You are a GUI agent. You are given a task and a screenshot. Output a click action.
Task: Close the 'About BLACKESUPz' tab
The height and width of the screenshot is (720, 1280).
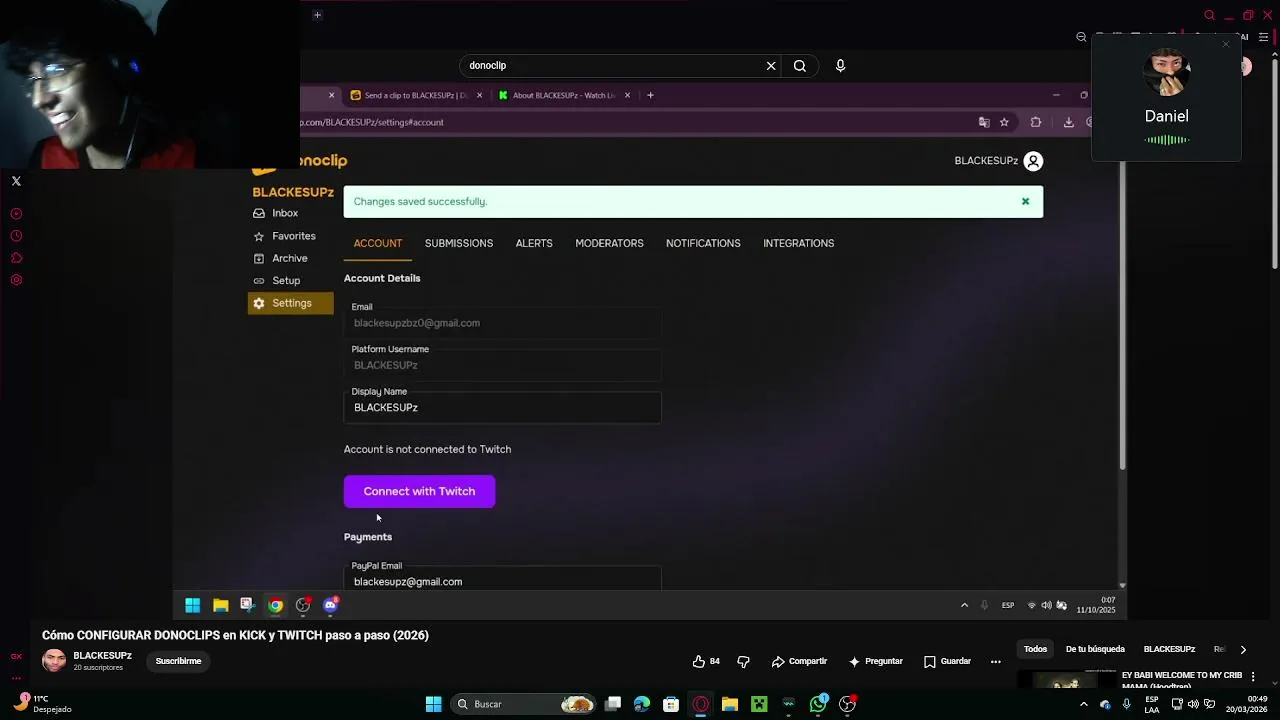627,95
